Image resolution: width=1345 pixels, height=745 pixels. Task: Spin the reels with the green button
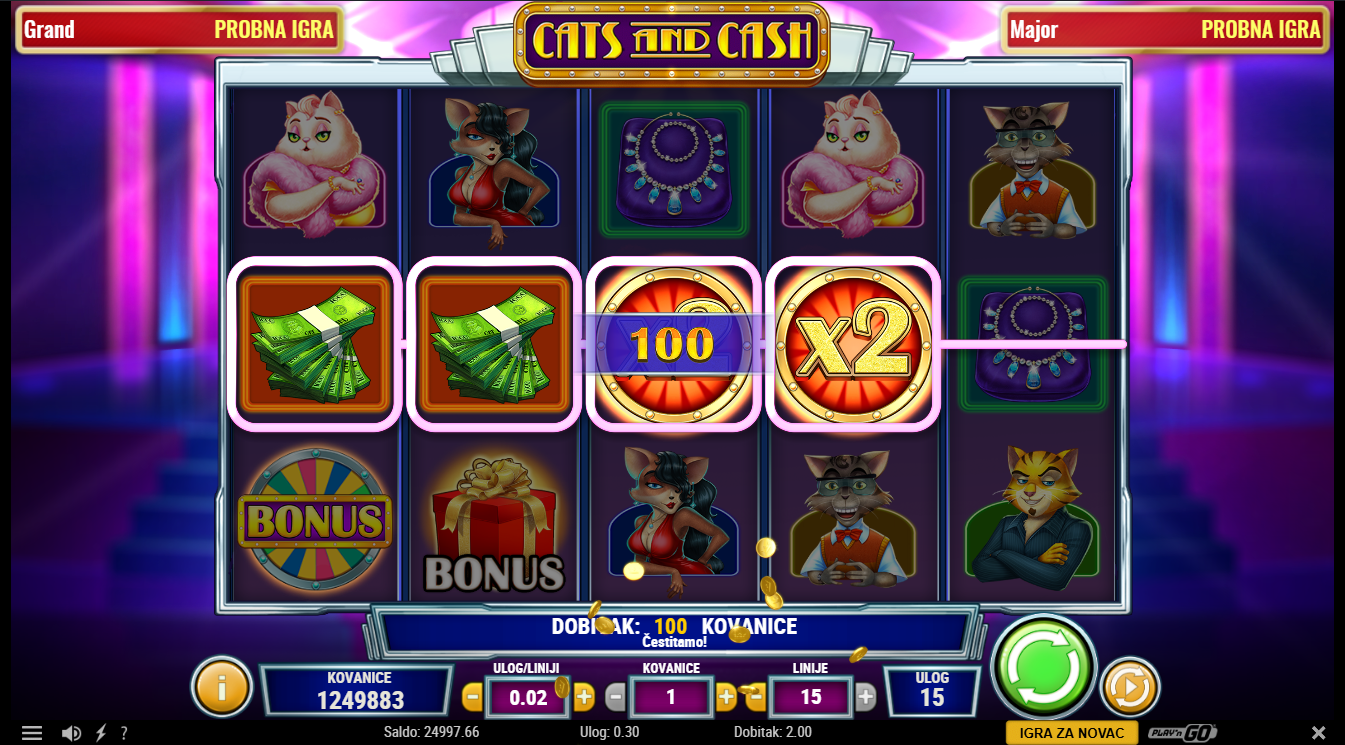(1043, 666)
